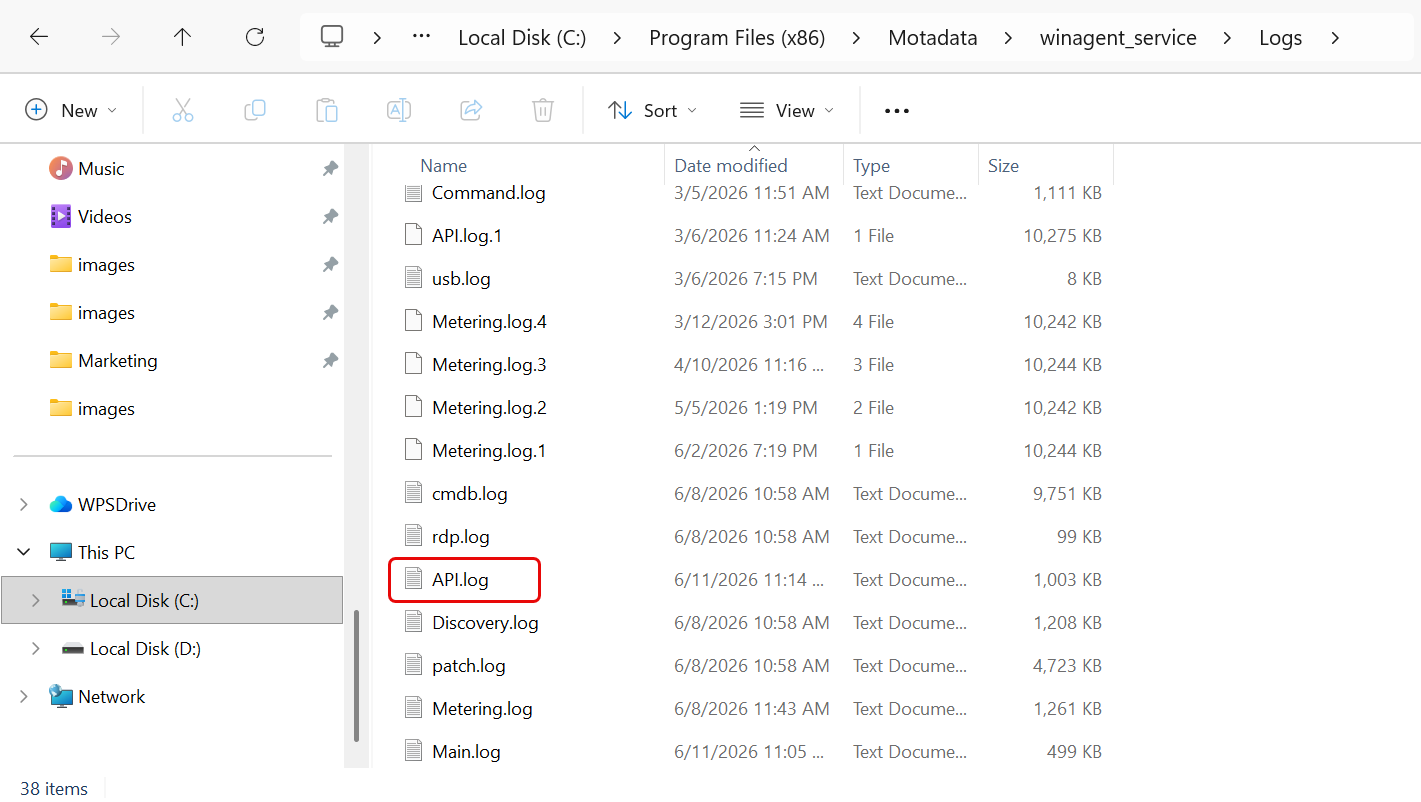Viewport: 1421px width, 802px height.
Task: Click the Rename icon in toolbar
Action: click(399, 110)
